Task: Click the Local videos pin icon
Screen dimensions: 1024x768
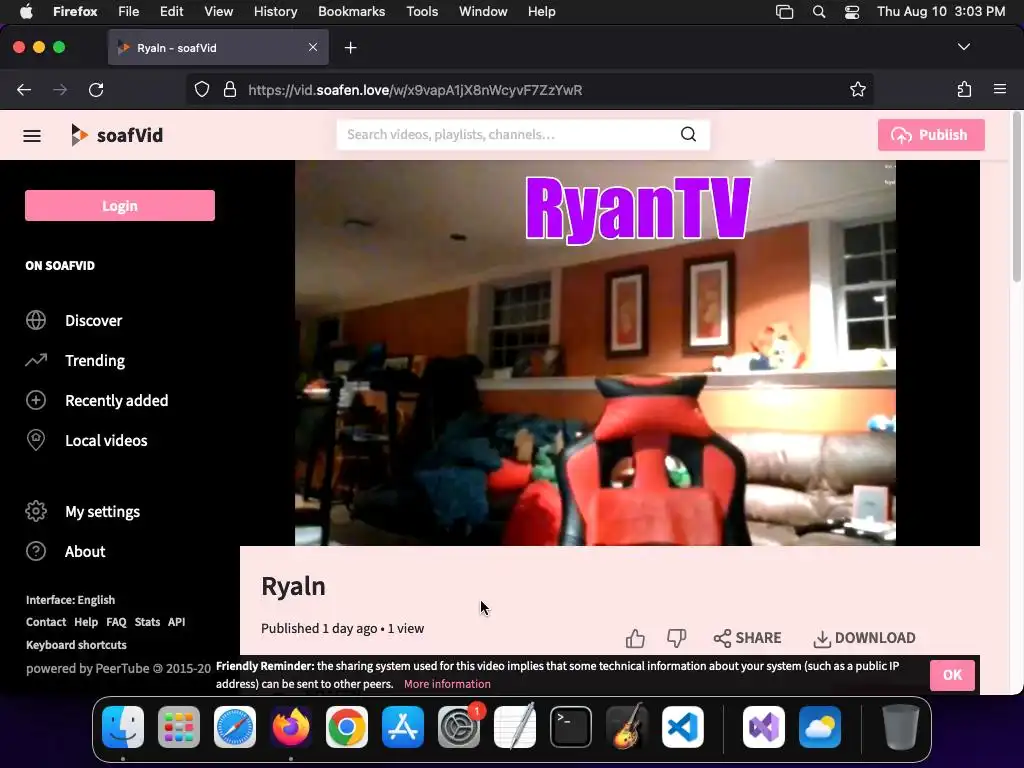Action: pyautogui.click(x=36, y=440)
